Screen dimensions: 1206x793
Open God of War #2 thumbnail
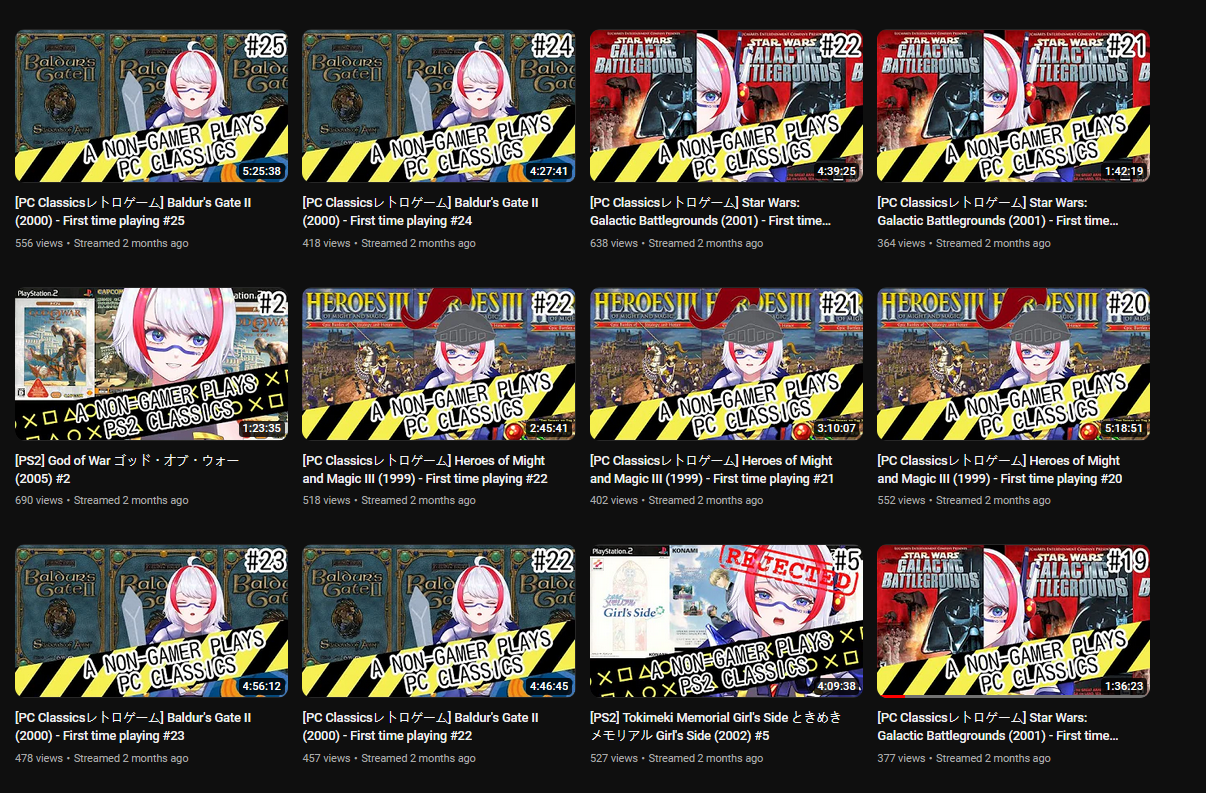tap(151, 364)
